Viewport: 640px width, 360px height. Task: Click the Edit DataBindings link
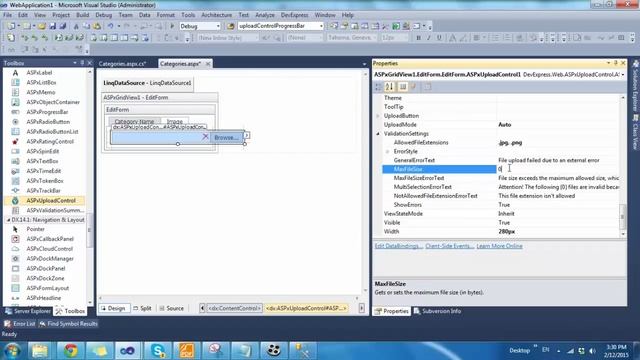[398, 246]
